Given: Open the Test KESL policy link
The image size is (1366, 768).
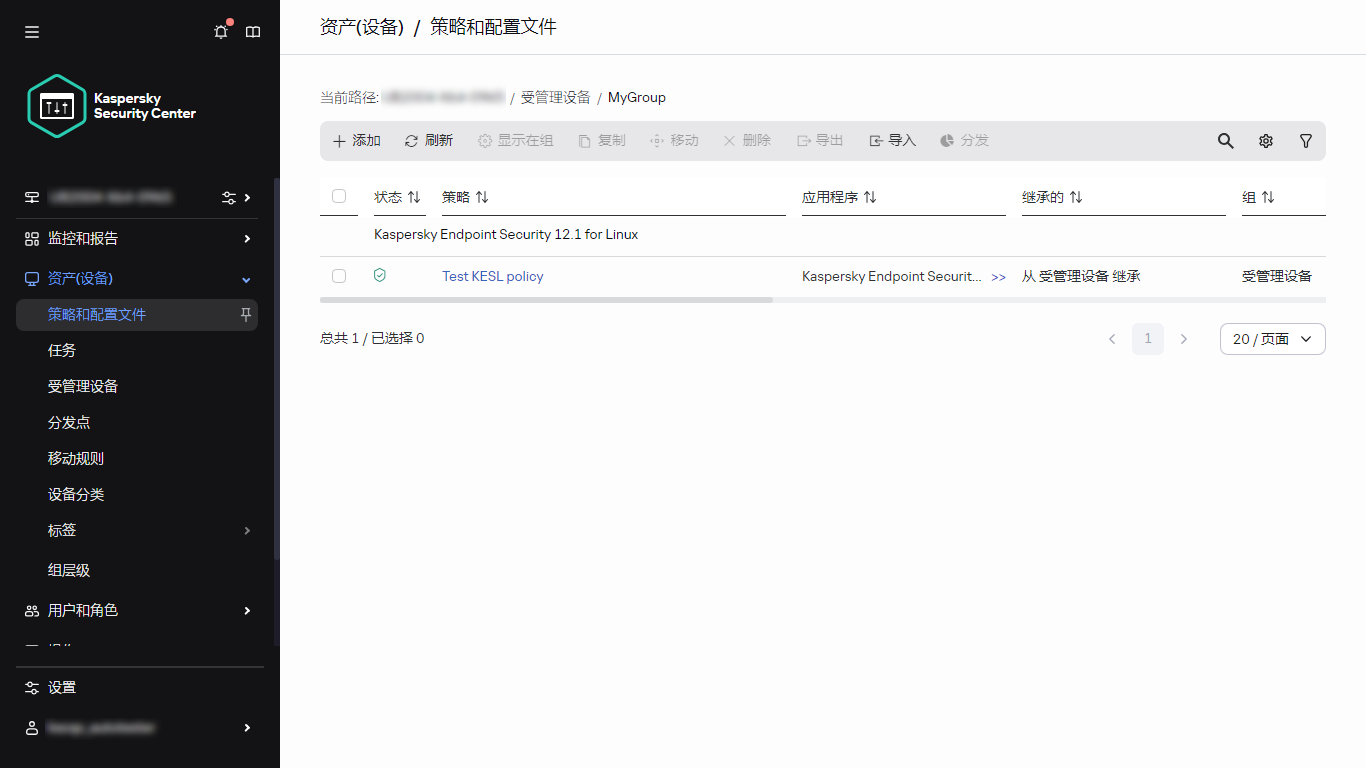Looking at the screenshot, I should pos(492,276).
